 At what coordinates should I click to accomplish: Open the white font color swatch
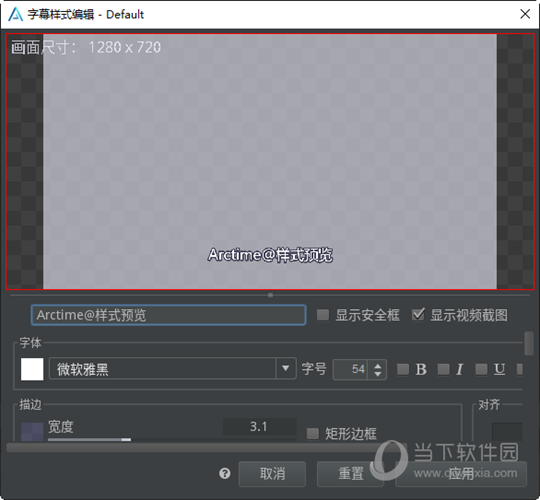(32, 369)
